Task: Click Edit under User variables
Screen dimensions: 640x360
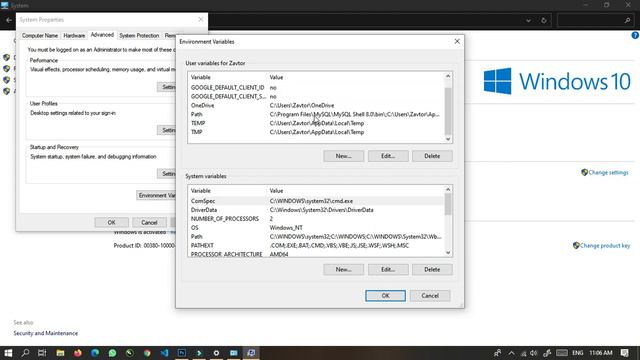Action: coord(388,156)
